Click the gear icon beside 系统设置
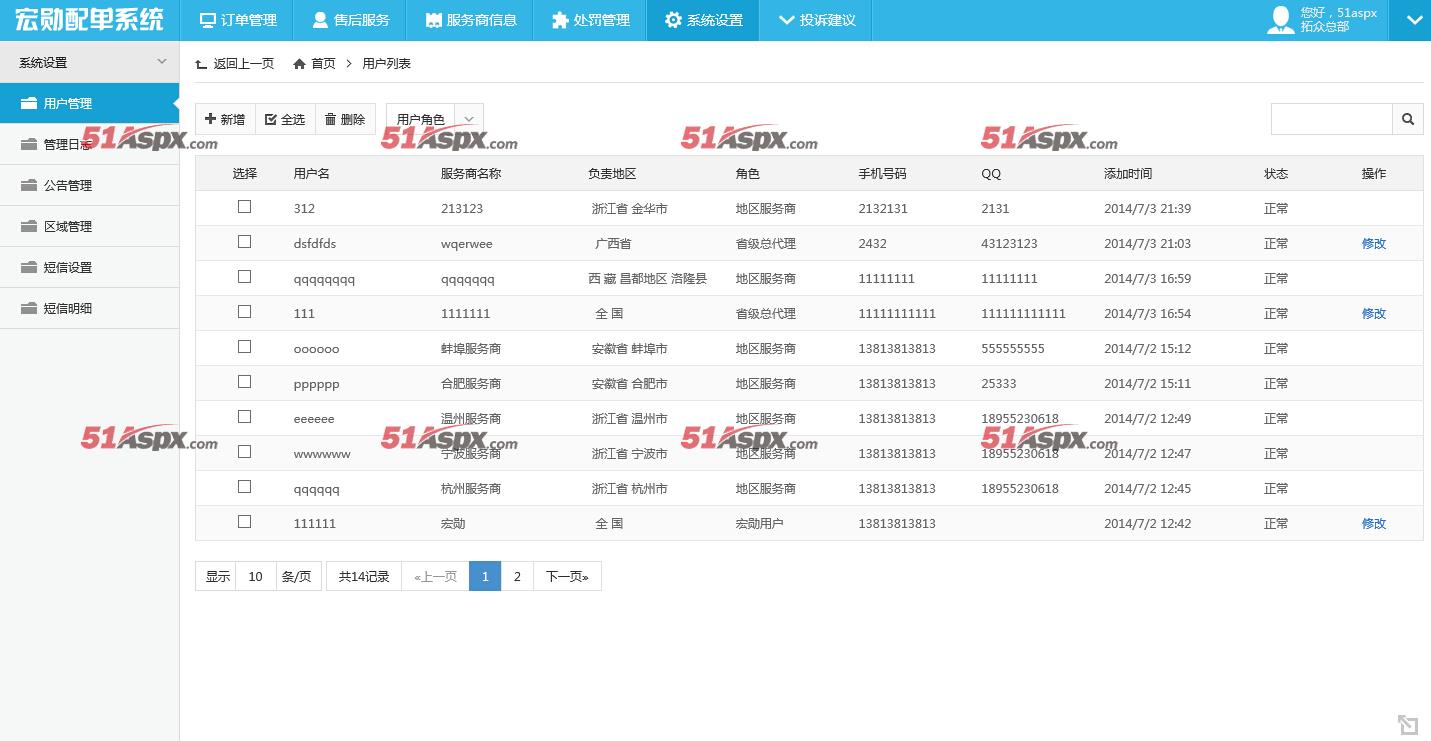The height and width of the screenshot is (741, 1431). pos(673,20)
